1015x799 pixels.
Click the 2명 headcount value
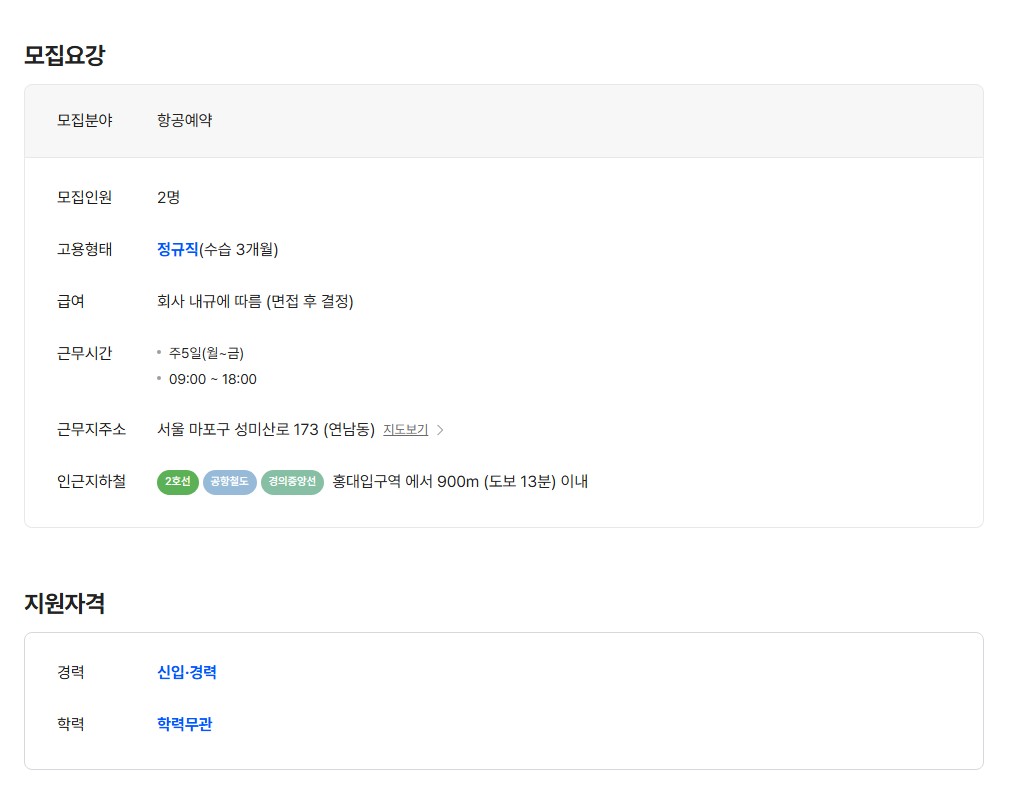[x=168, y=197]
